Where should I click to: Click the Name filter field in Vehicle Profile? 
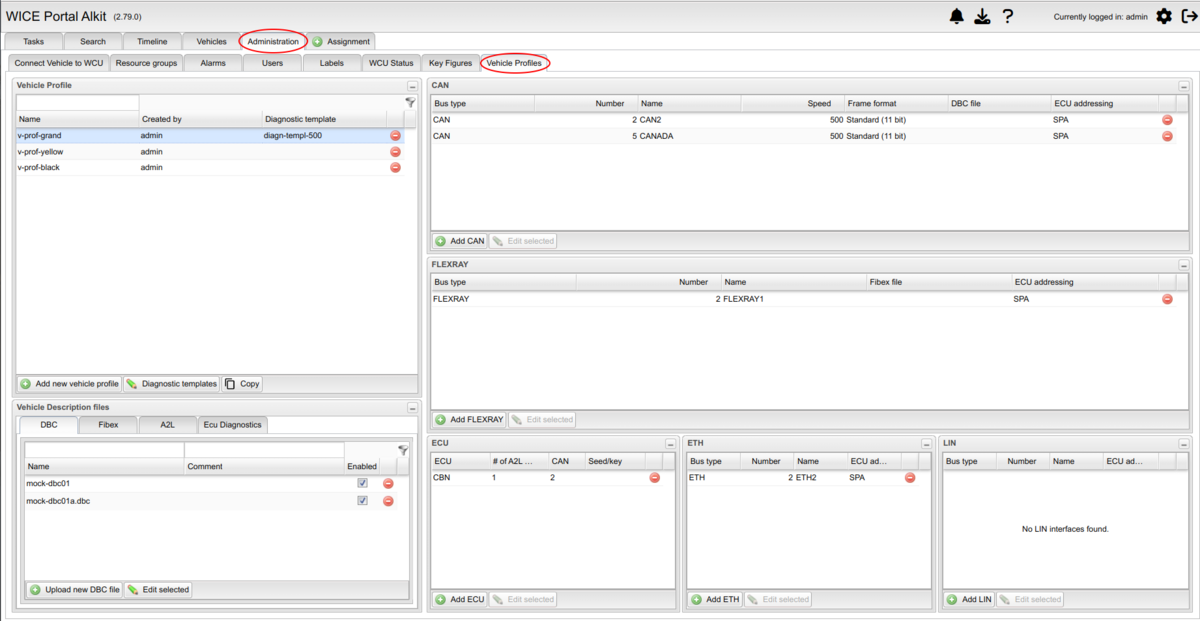tap(77, 103)
